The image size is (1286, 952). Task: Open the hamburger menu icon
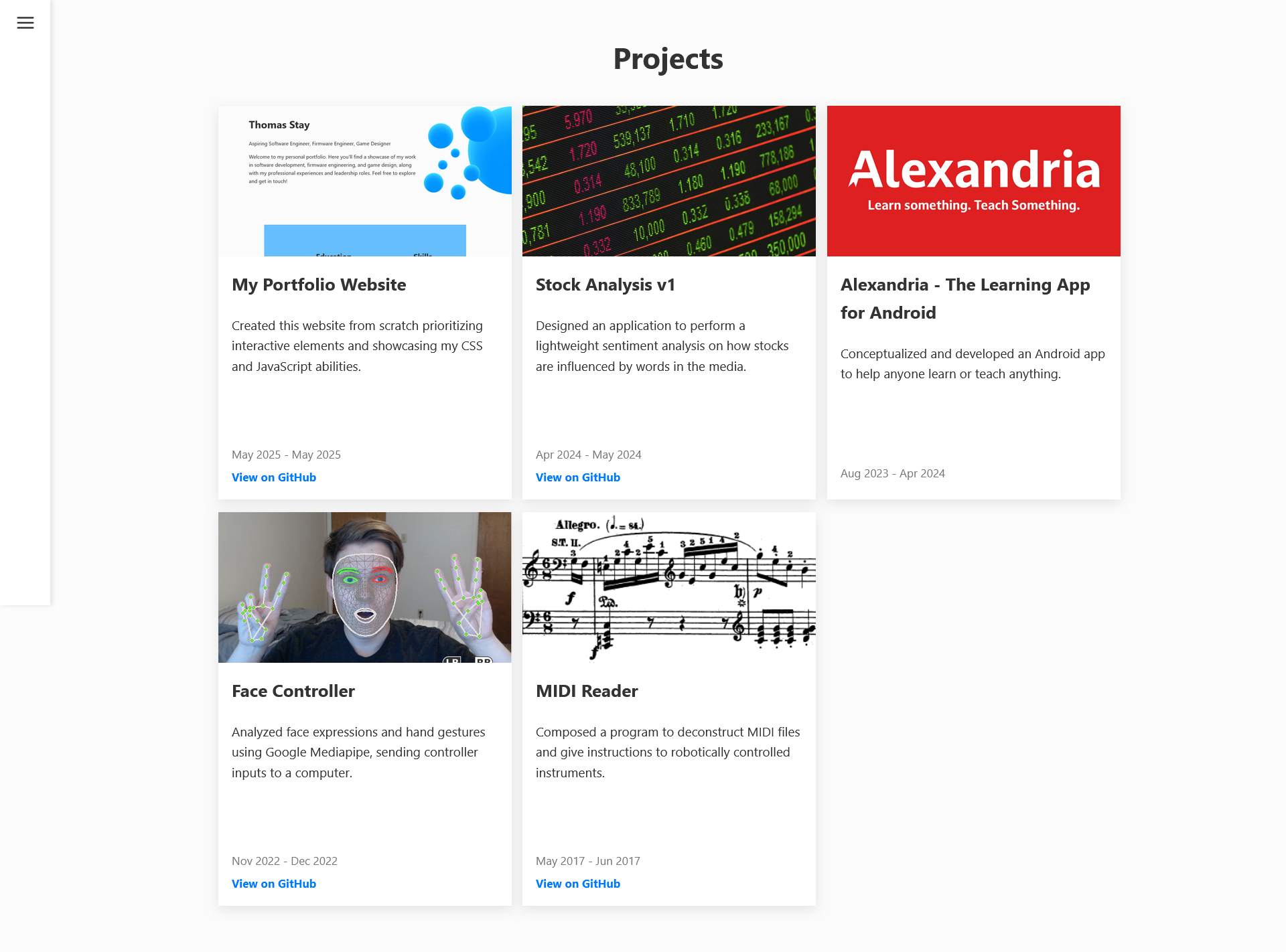point(25,23)
